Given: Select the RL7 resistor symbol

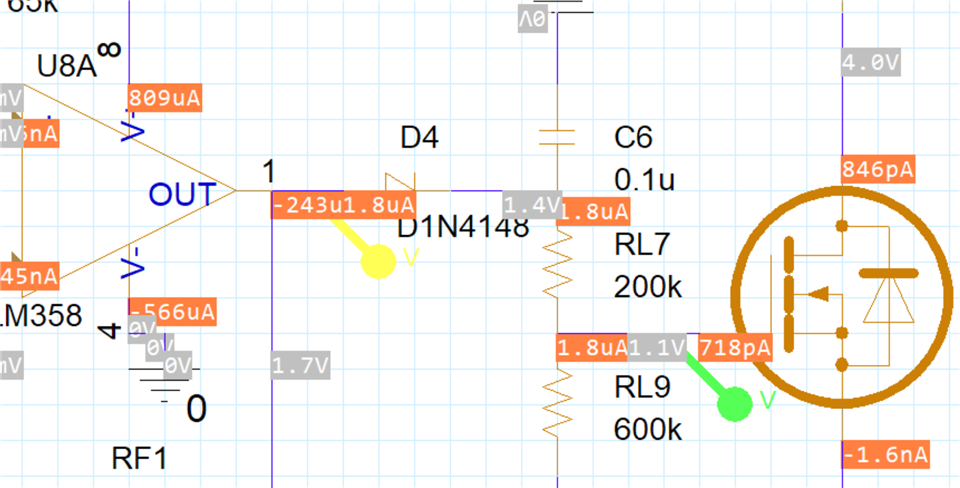Looking at the screenshot, I should [x=556, y=261].
